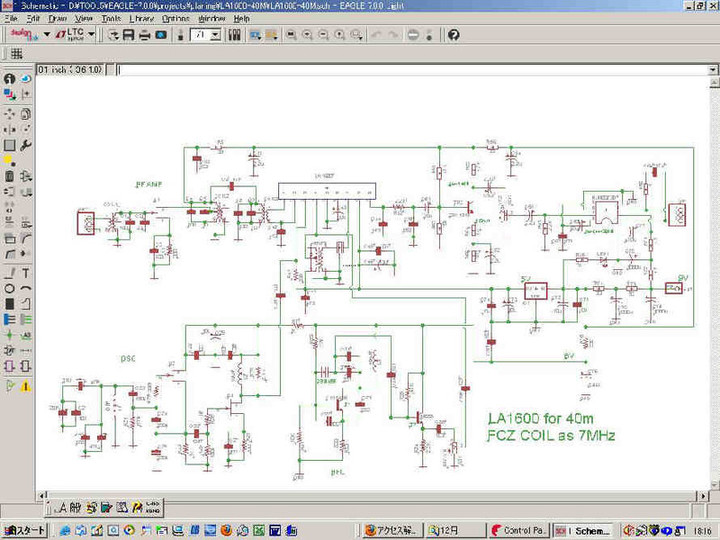Open the Options menu
The image size is (720, 540).
pos(175,18)
